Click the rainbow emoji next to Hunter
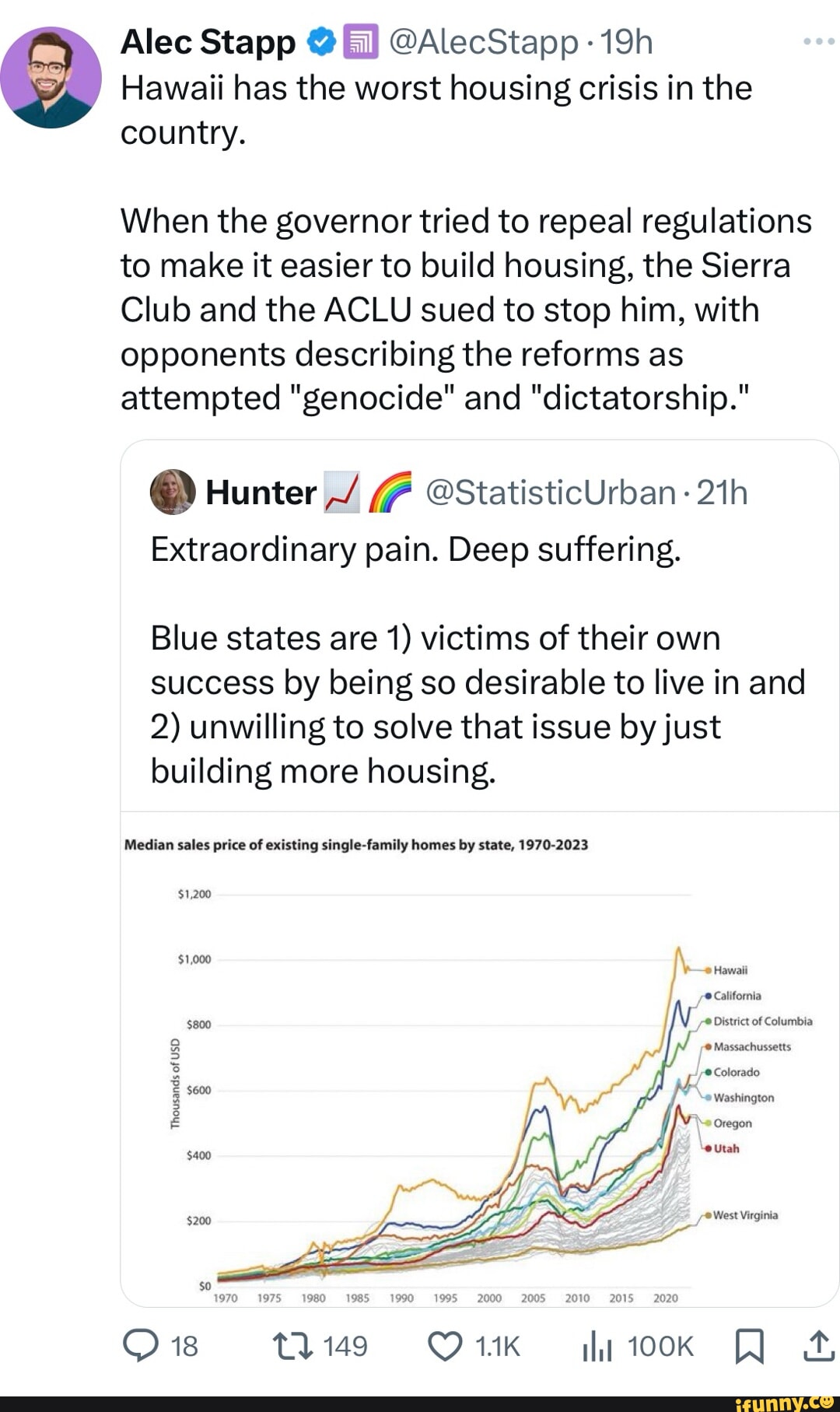The image size is (840, 1412). [x=388, y=492]
